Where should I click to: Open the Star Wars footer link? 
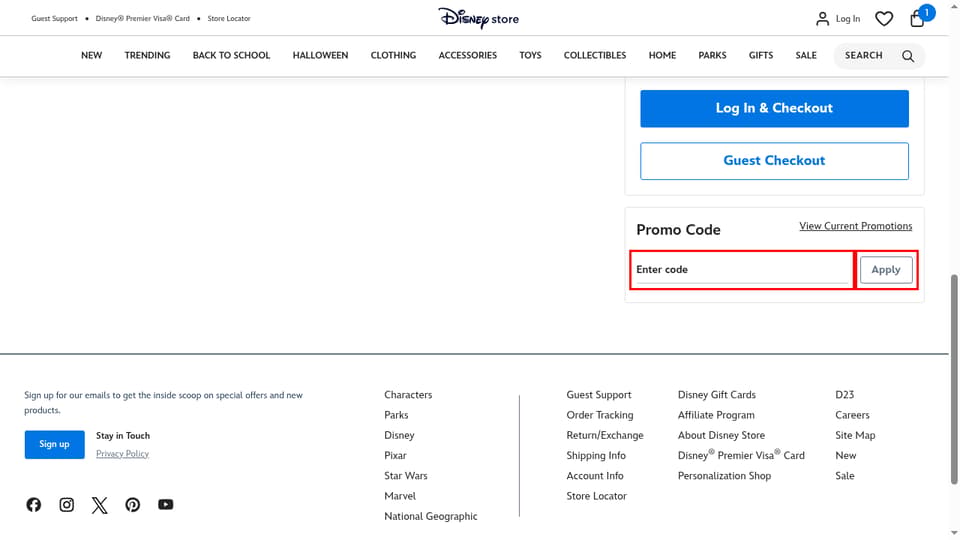(406, 476)
